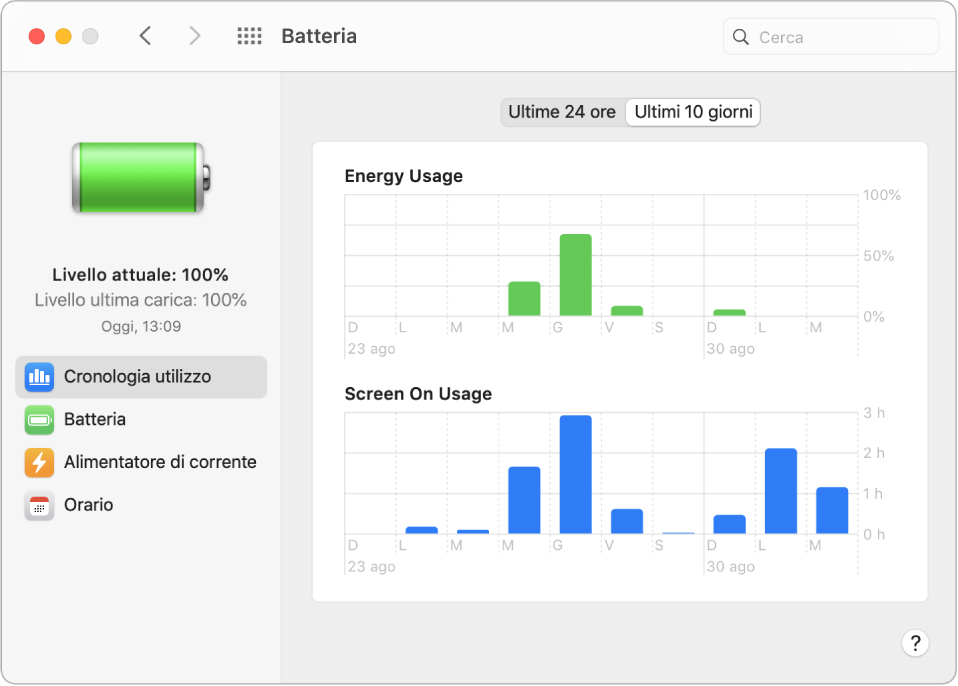Click the Batteria title in the toolbar
Viewport: 958px width, 686px height.
pyautogui.click(x=318, y=36)
